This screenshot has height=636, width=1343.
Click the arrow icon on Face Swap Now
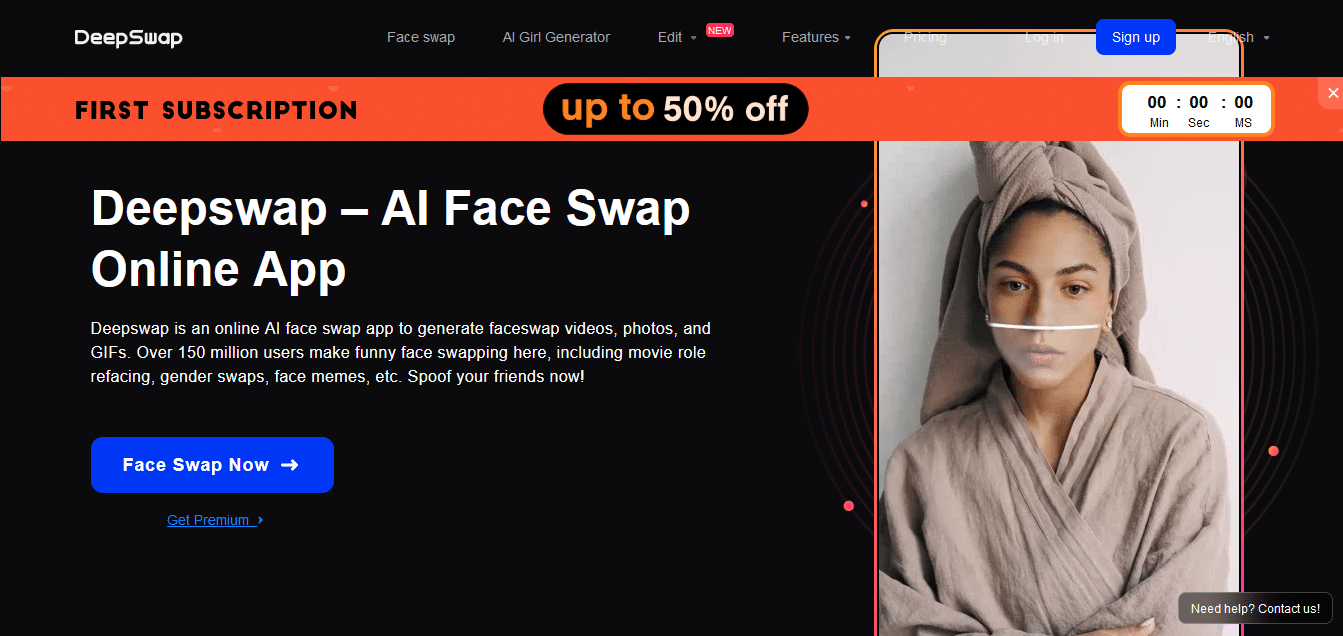click(290, 465)
